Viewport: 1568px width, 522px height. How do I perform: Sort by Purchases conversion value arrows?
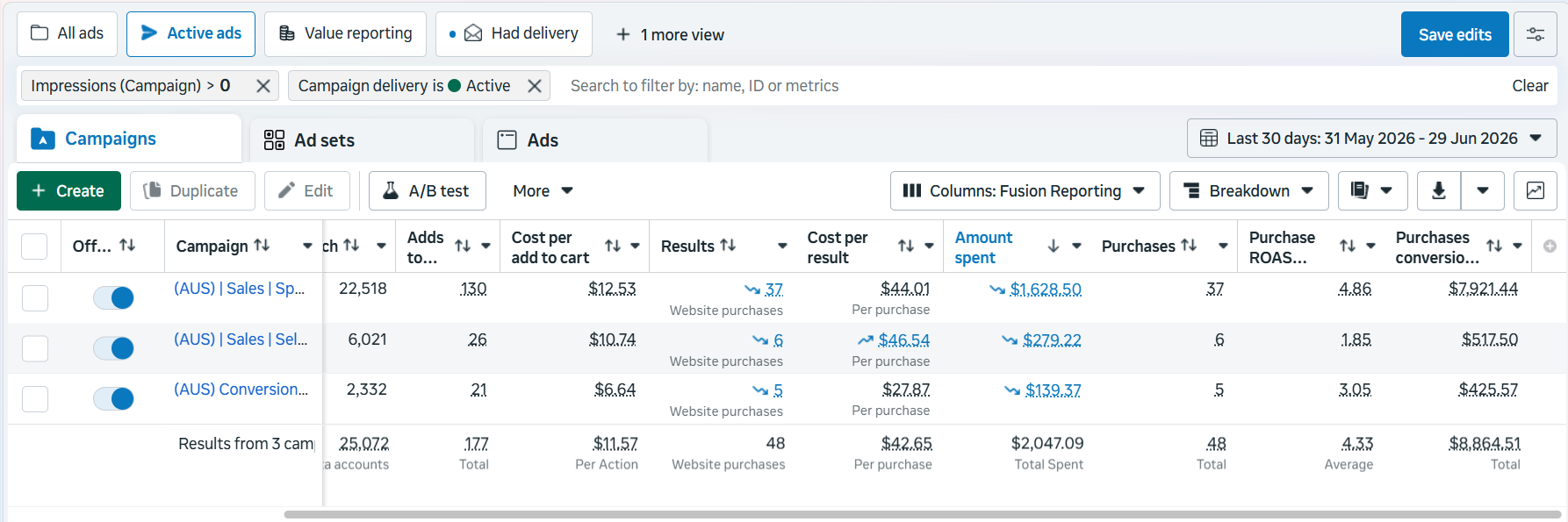[1494, 247]
